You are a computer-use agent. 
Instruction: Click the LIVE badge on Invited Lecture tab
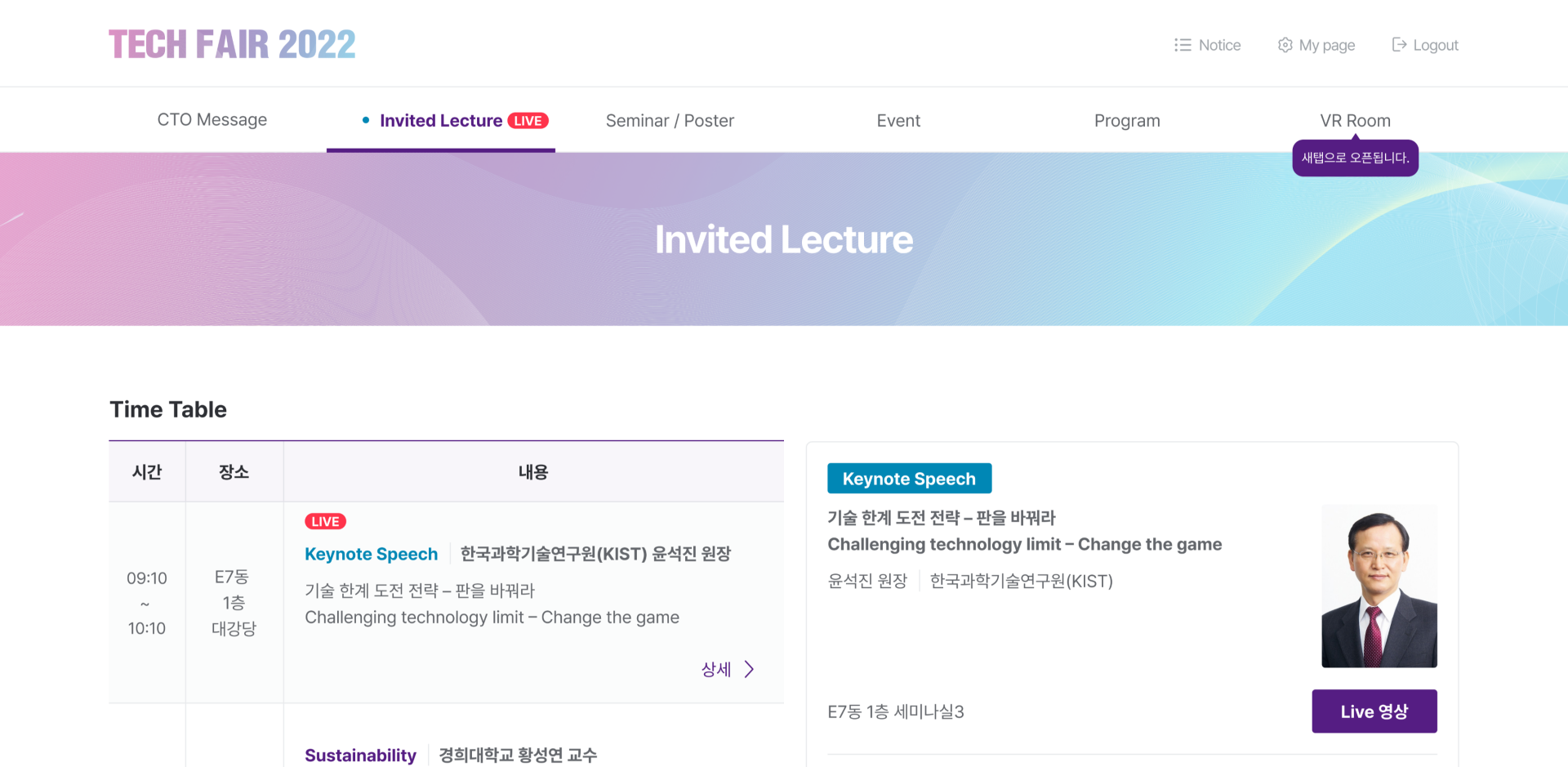(x=528, y=121)
